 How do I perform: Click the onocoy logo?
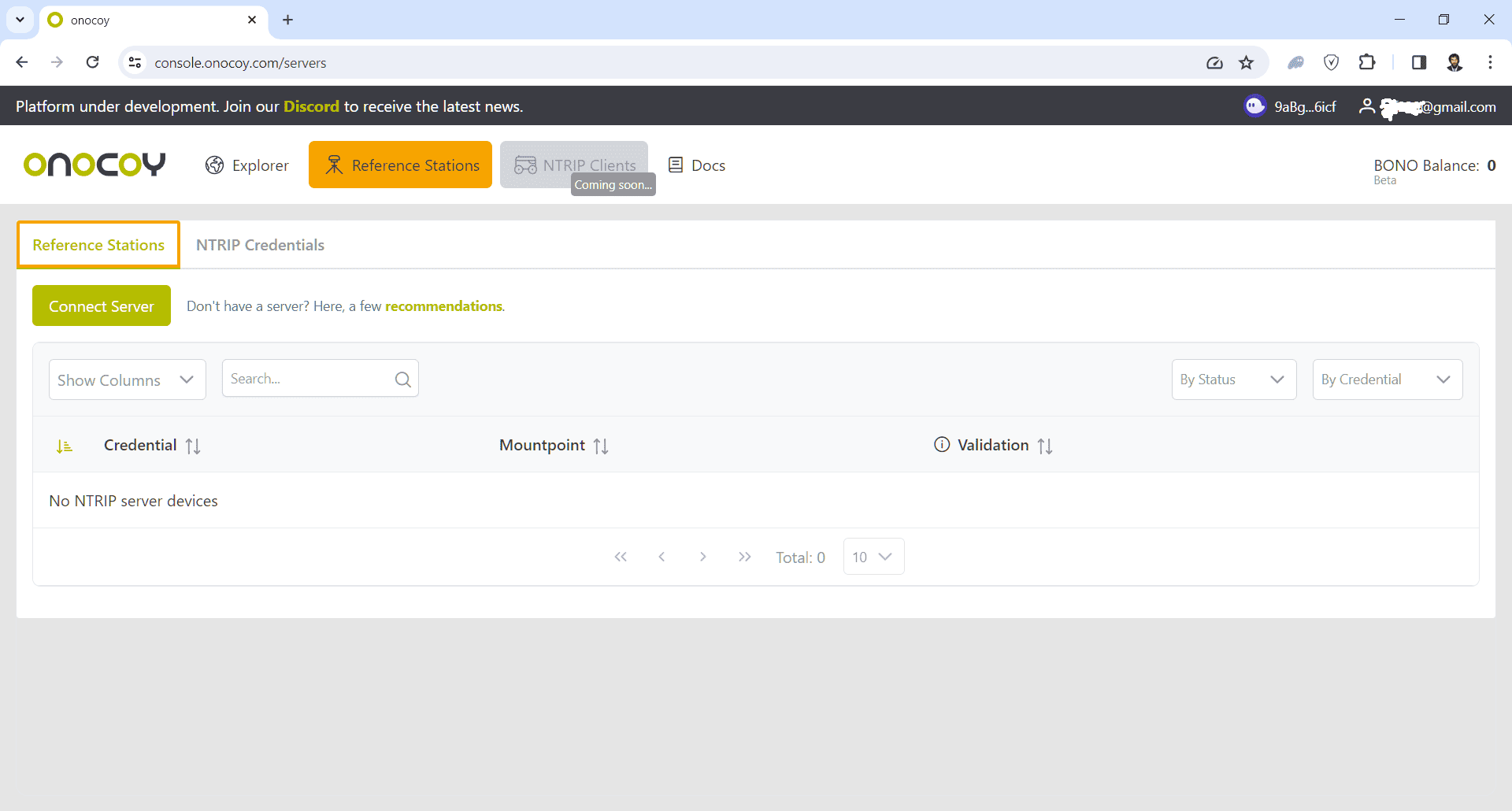(94, 165)
